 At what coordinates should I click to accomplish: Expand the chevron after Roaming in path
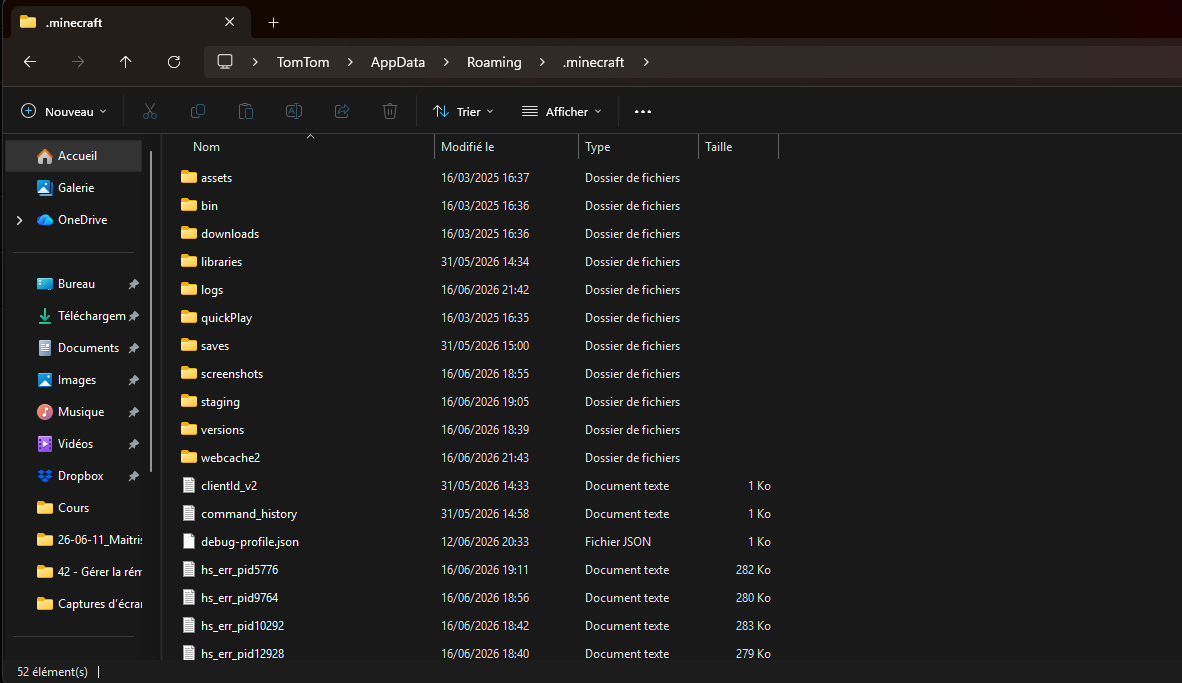point(542,63)
